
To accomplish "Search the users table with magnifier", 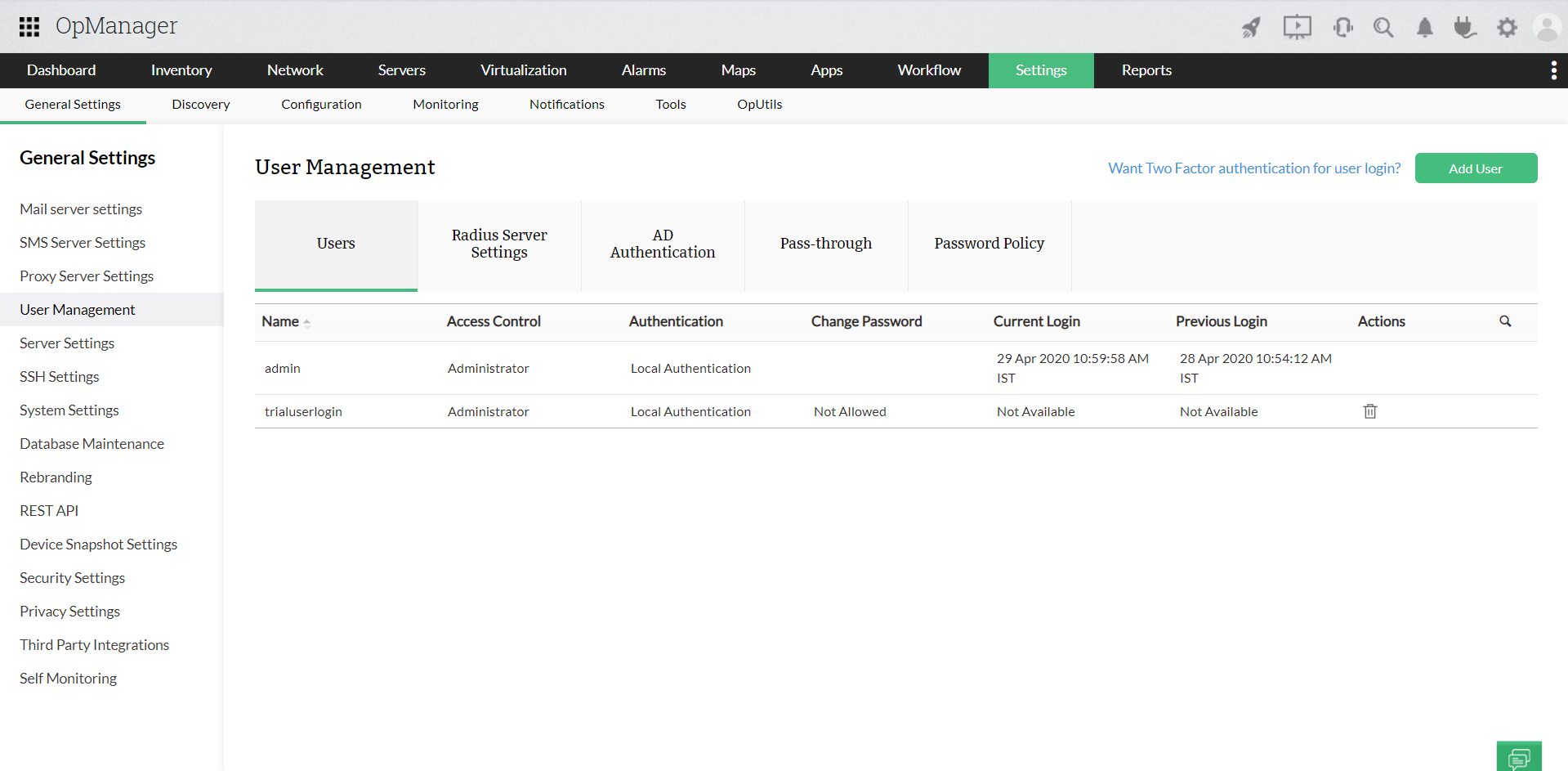I will [x=1505, y=321].
